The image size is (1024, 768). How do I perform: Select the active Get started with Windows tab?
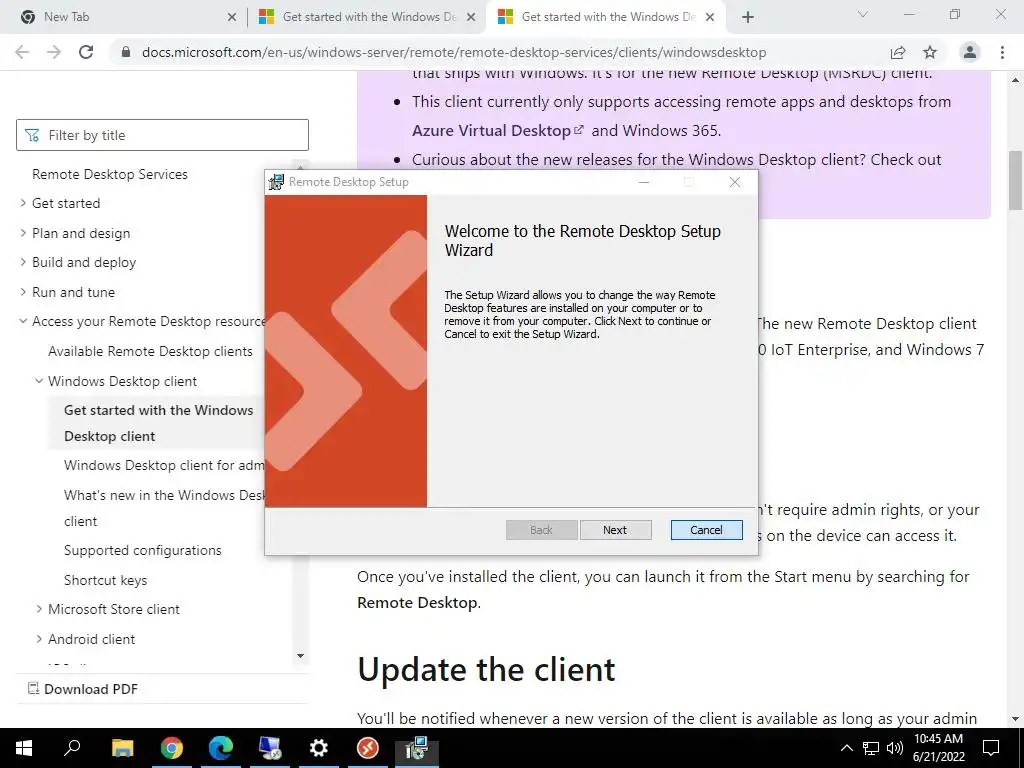pos(606,17)
